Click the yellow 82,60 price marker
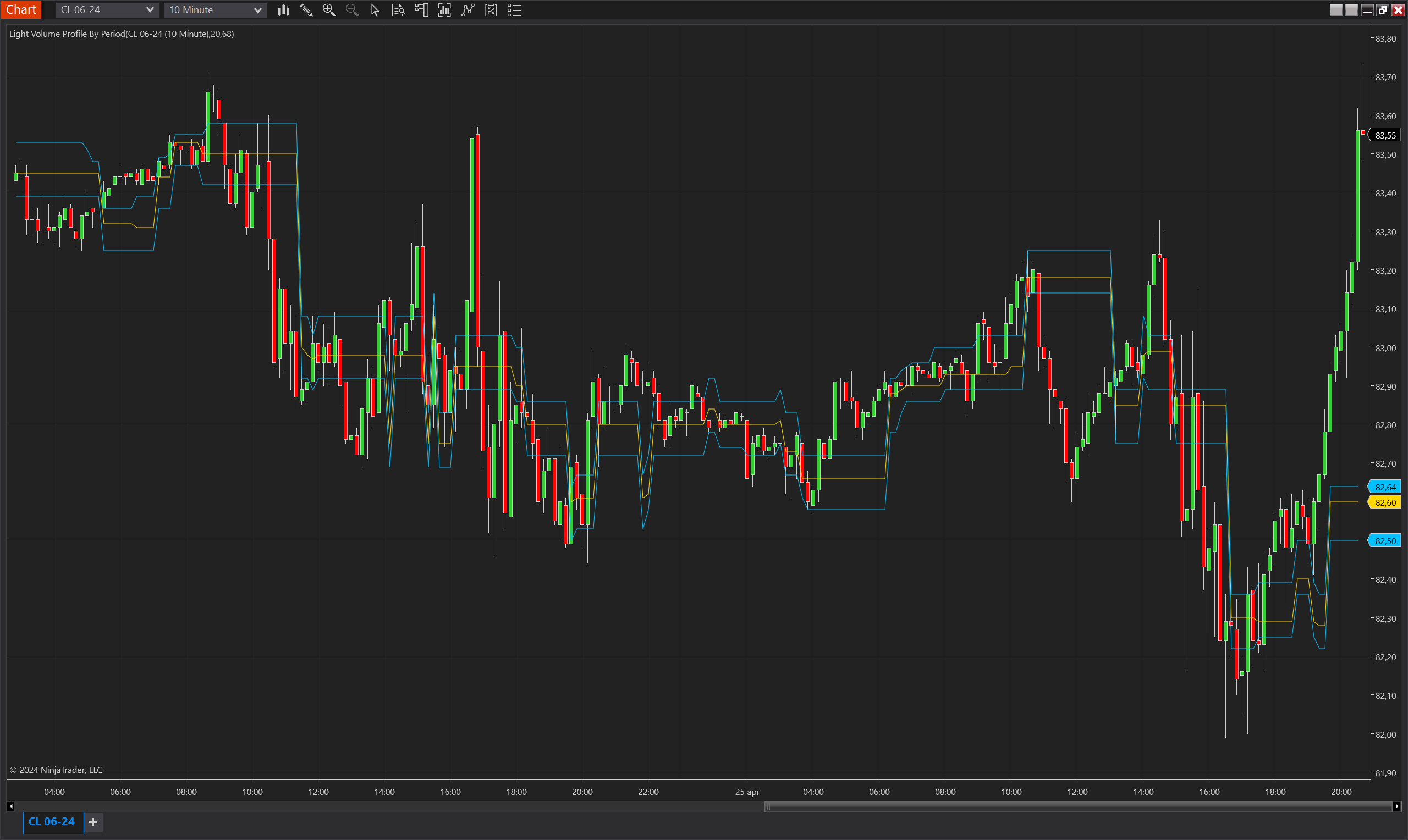Image resolution: width=1408 pixels, height=840 pixels. tap(1385, 502)
